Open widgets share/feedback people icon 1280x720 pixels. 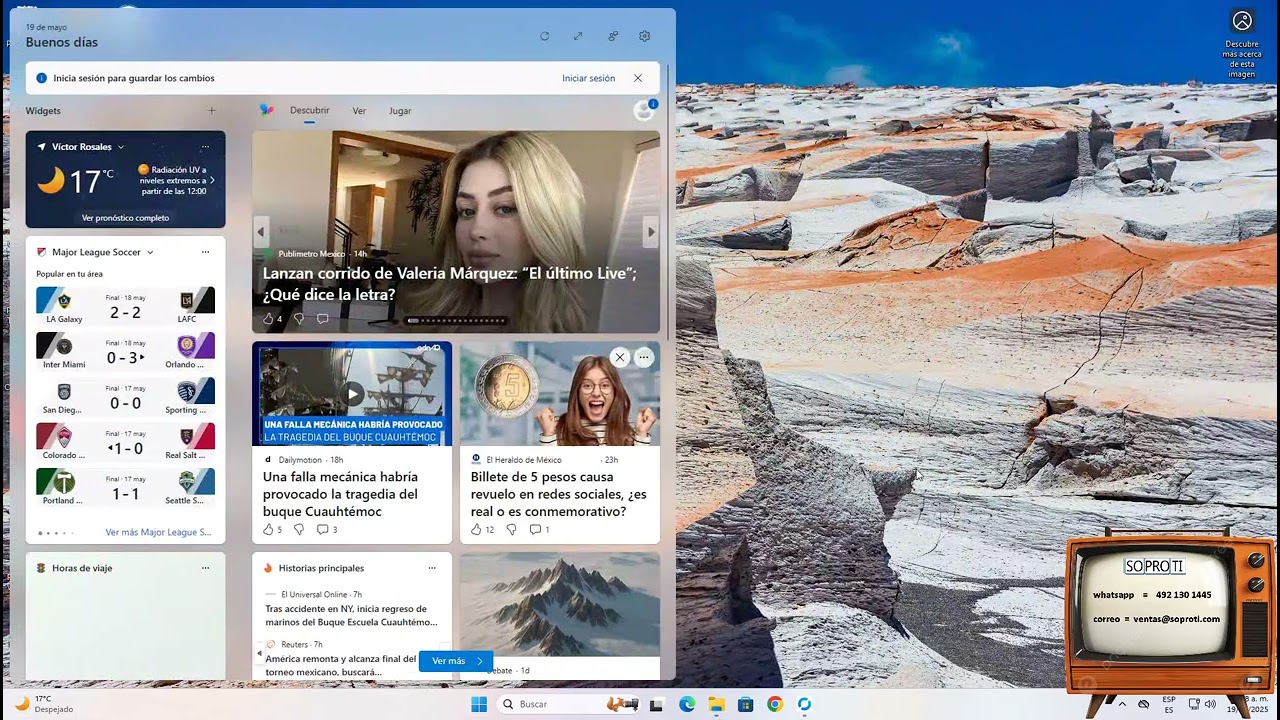[613, 36]
